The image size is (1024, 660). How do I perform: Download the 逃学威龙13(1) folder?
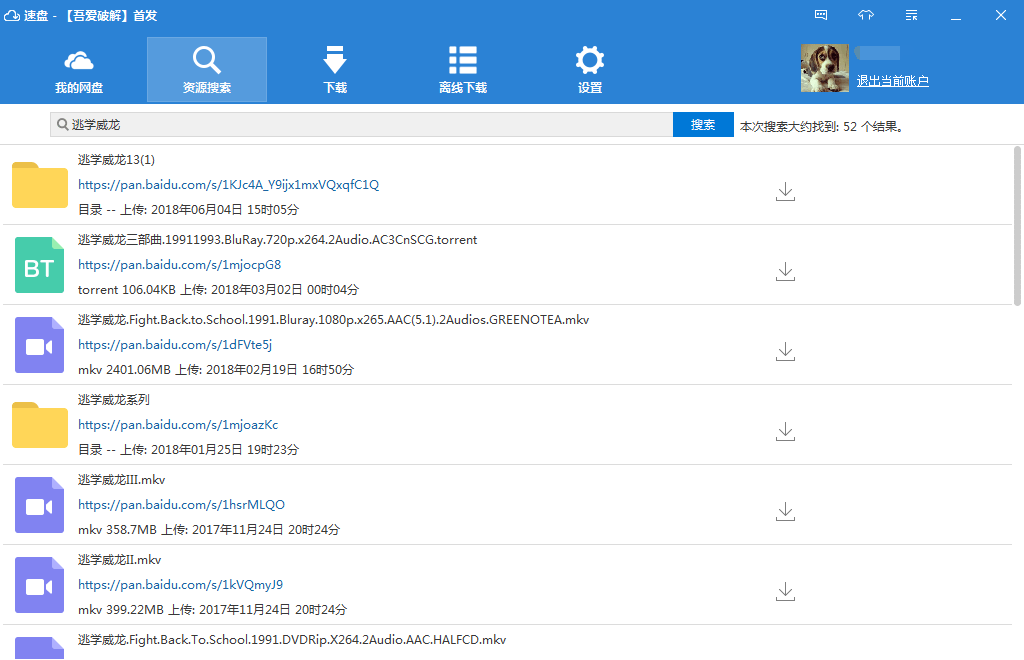[785, 191]
